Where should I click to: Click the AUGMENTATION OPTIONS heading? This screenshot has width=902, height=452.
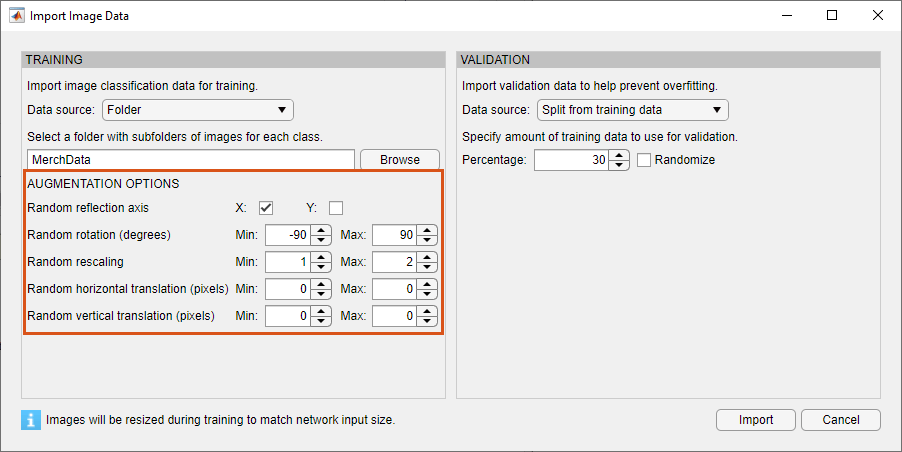(x=103, y=184)
